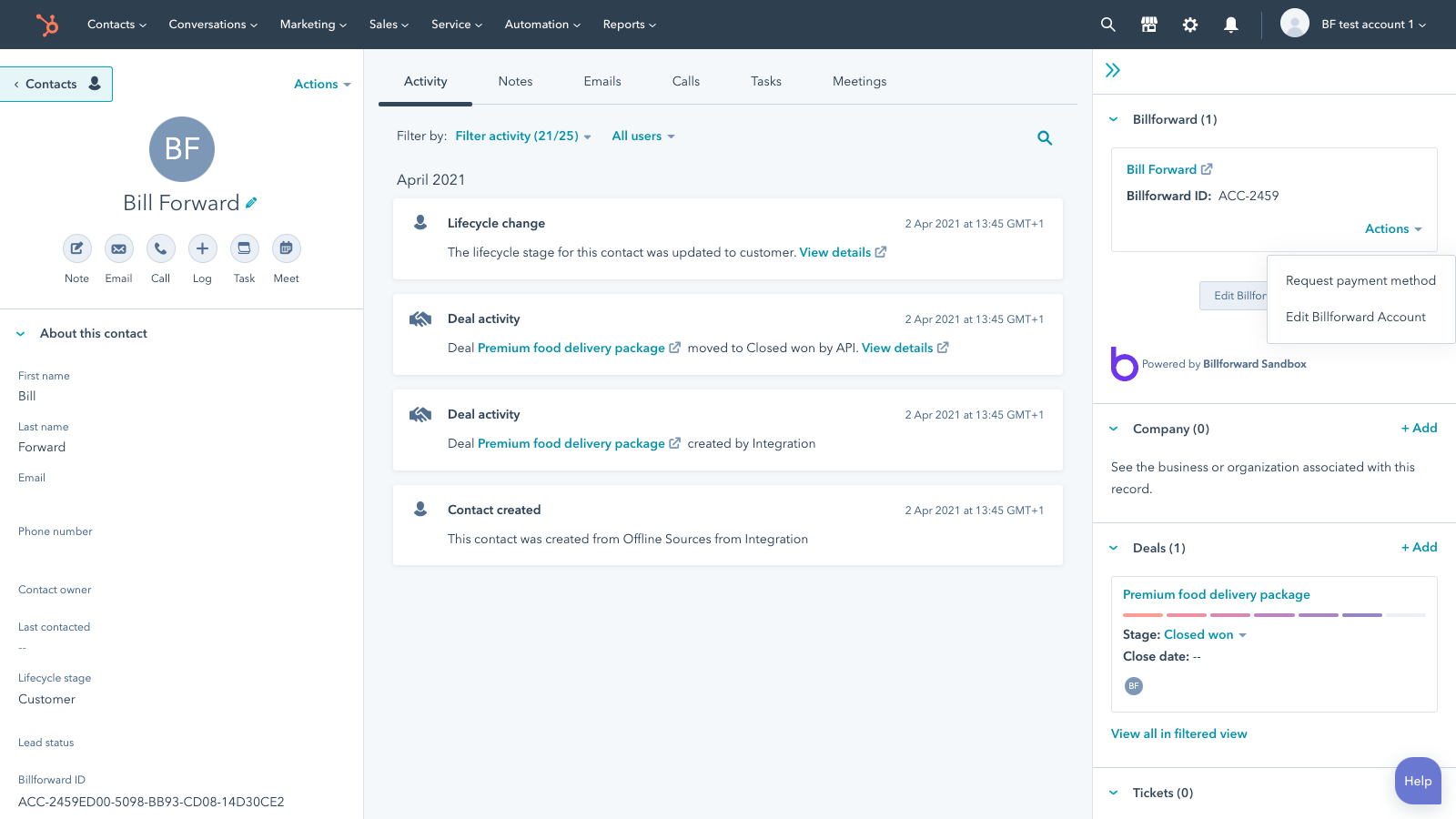Change deal stage via the Closed won dropdown
This screenshot has height=819, width=1456.
click(1204, 634)
